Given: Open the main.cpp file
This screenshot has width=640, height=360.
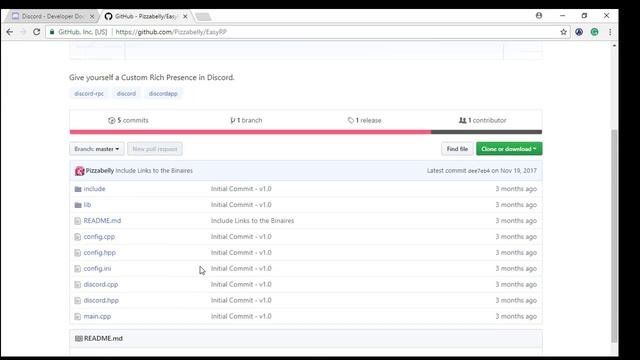Looking at the screenshot, I should [x=97, y=316].
